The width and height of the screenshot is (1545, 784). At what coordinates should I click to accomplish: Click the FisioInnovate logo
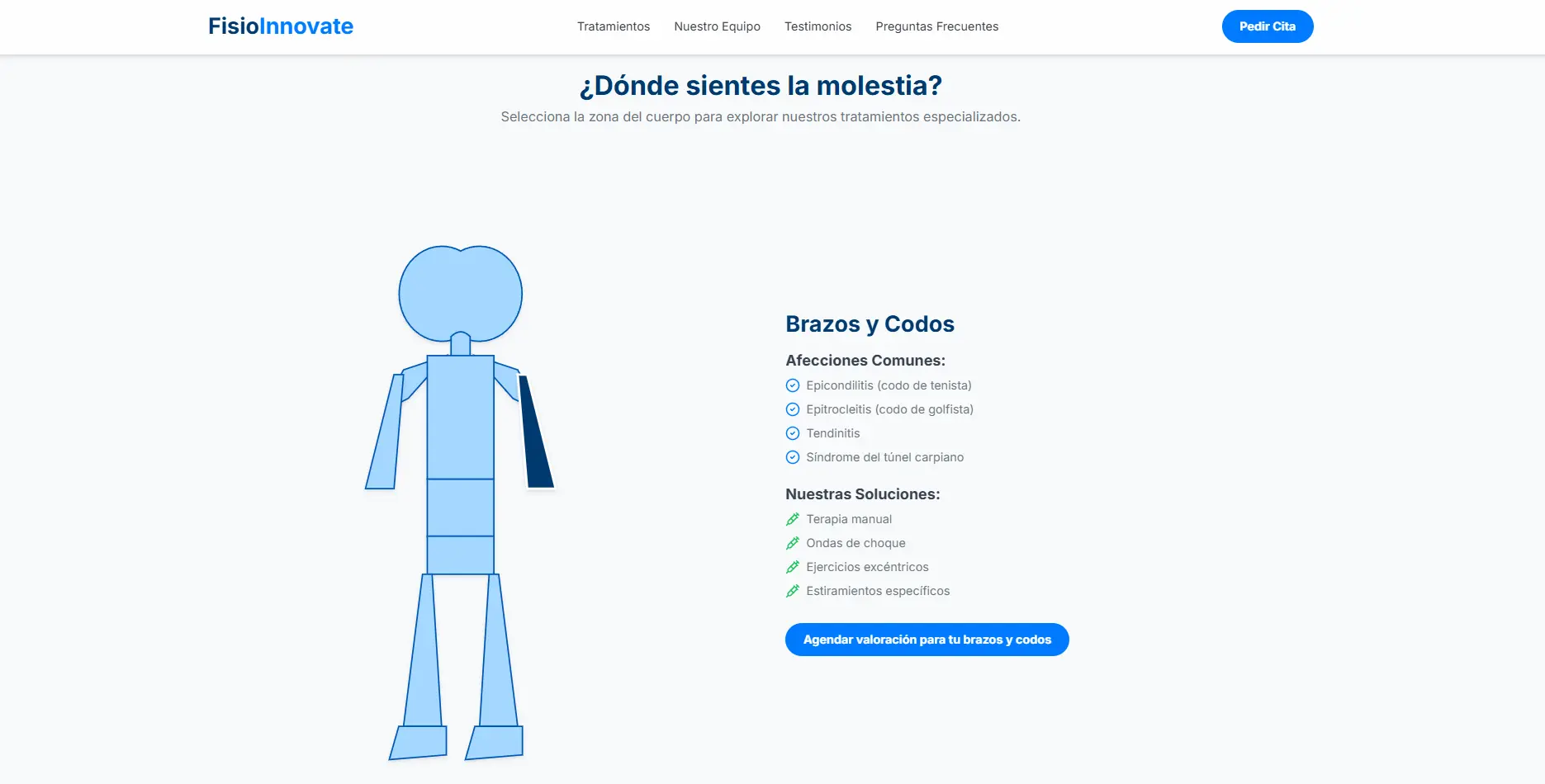281,26
